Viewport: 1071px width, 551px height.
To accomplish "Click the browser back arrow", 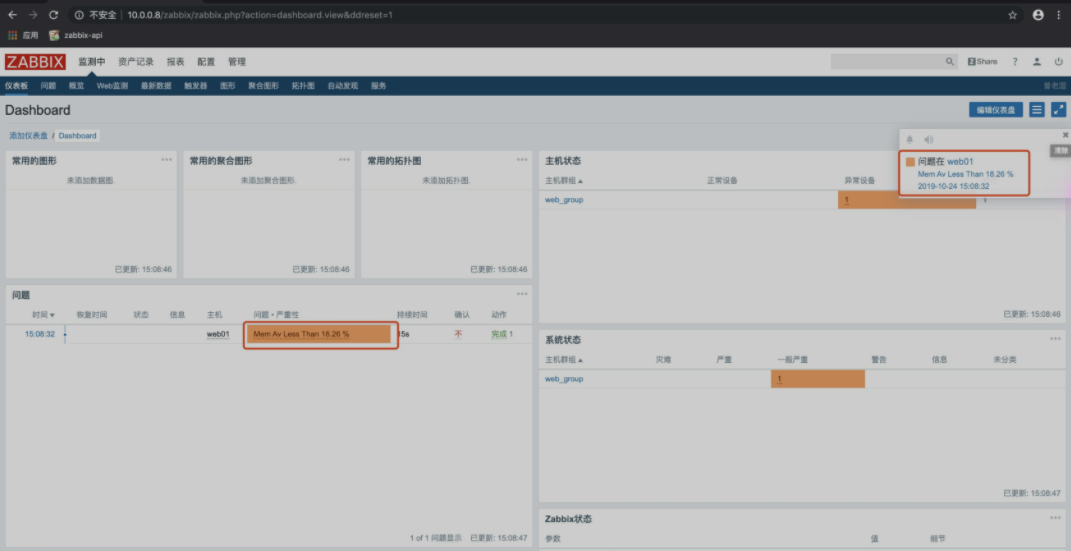I will click(x=12, y=15).
